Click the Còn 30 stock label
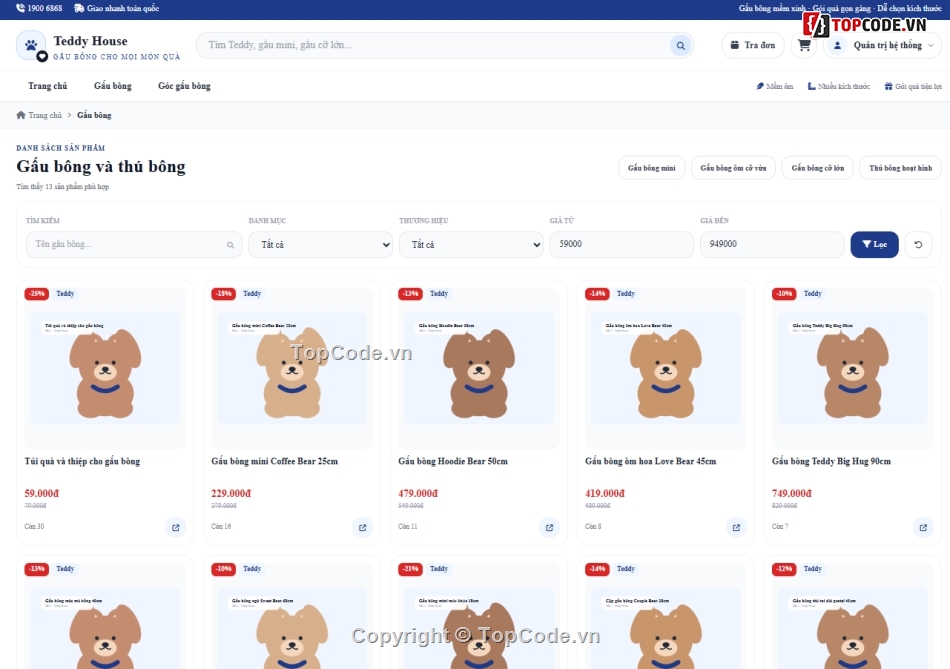 point(34,527)
